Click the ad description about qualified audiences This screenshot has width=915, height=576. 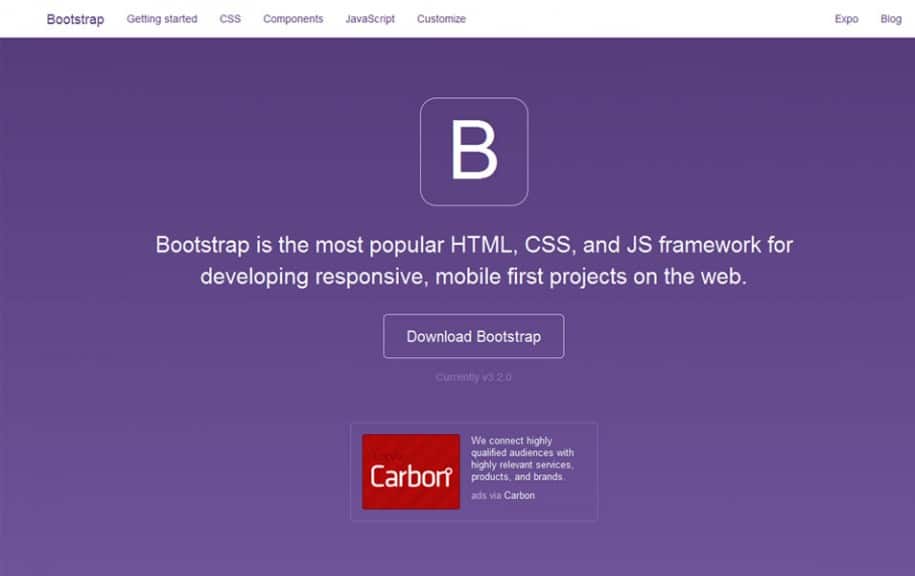[x=522, y=459]
